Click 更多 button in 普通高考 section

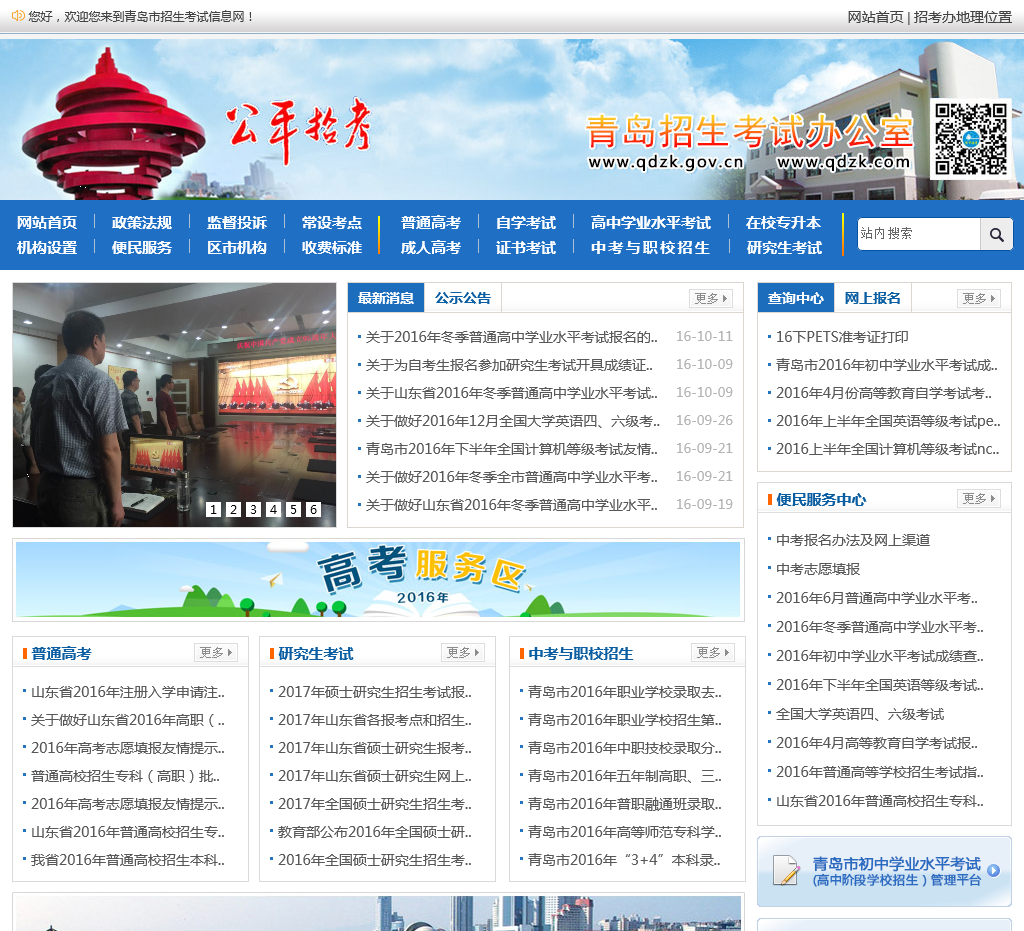[216, 652]
